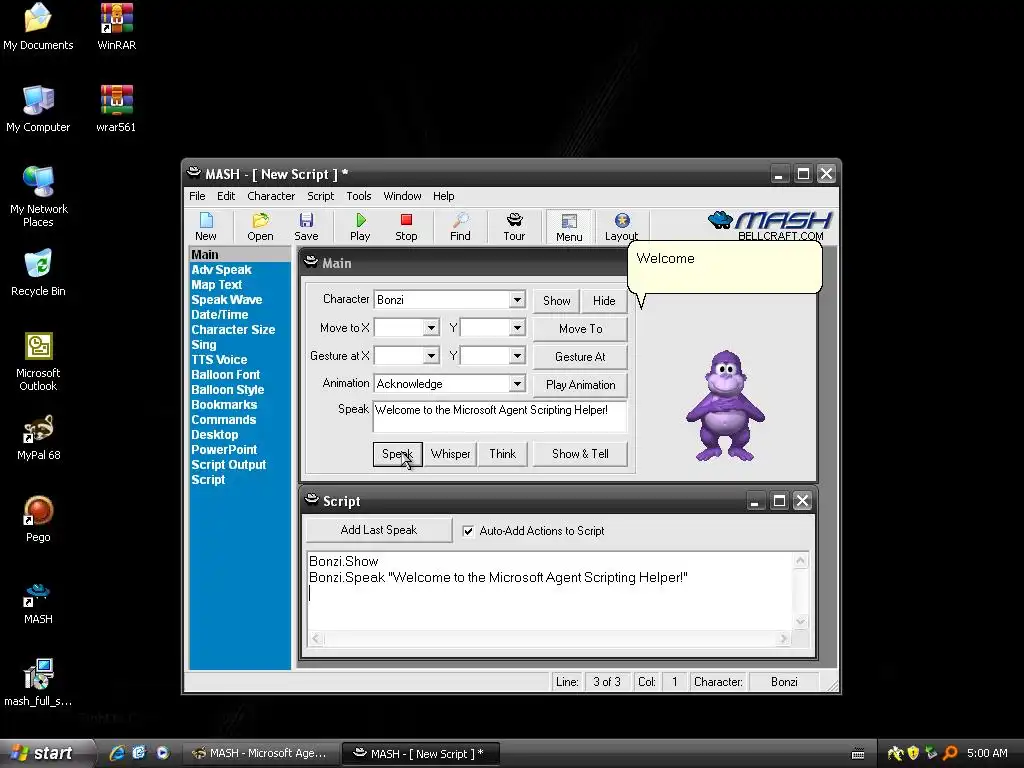Select the MASH desktop shortcut
The width and height of the screenshot is (1024, 768).
(38, 603)
